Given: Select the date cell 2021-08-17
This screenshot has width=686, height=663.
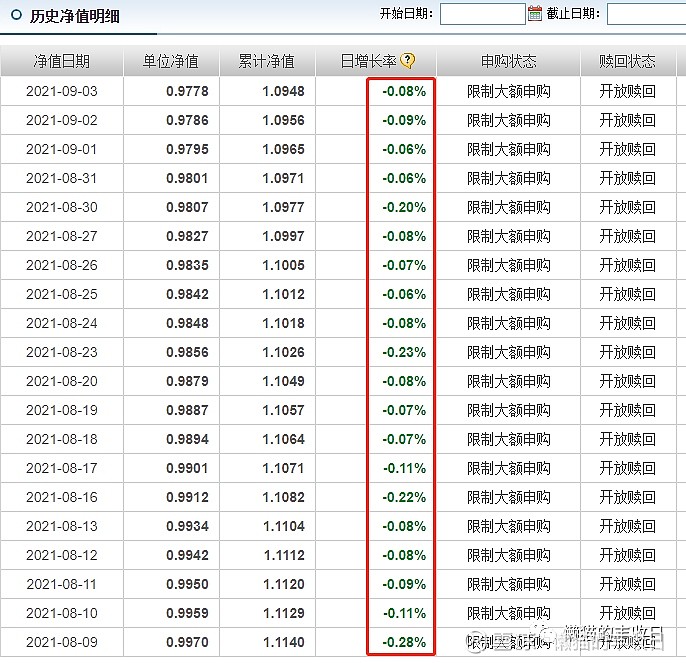Looking at the screenshot, I should pyautogui.click(x=61, y=468).
